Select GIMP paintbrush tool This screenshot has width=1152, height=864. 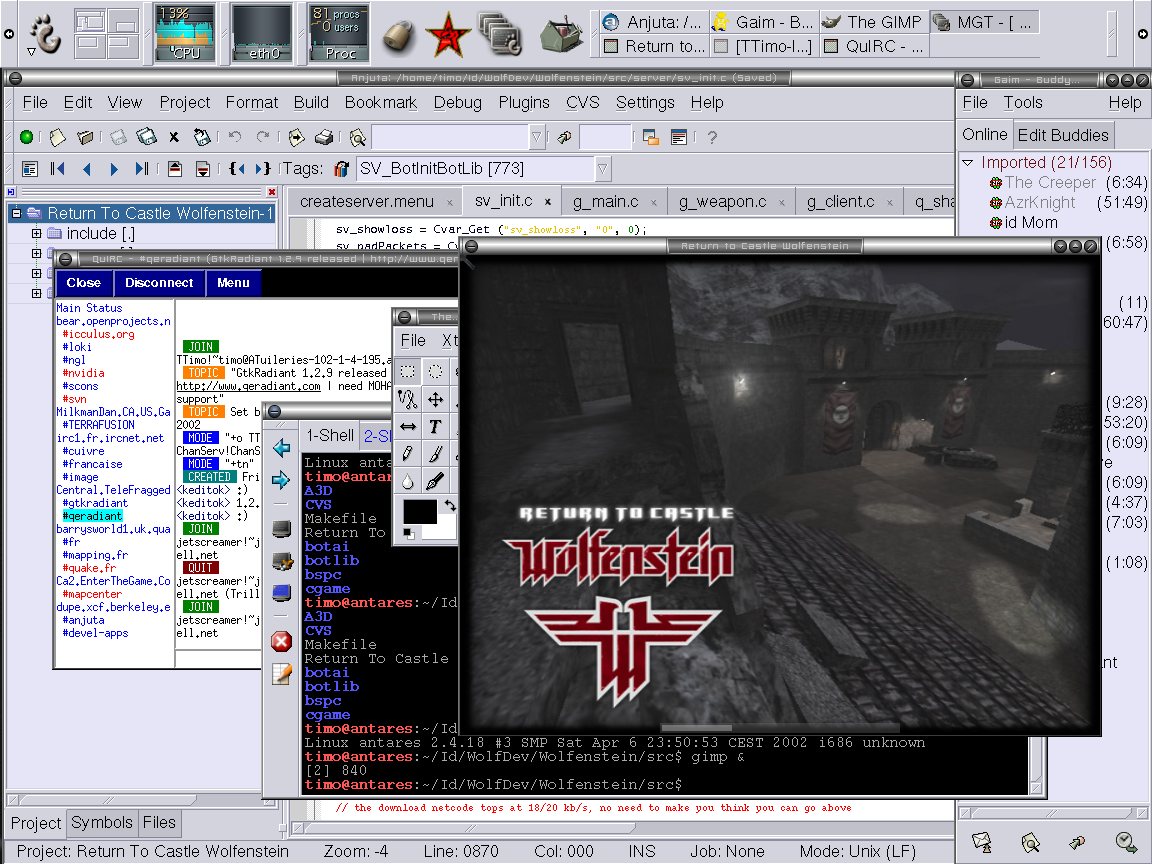coord(435,454)
